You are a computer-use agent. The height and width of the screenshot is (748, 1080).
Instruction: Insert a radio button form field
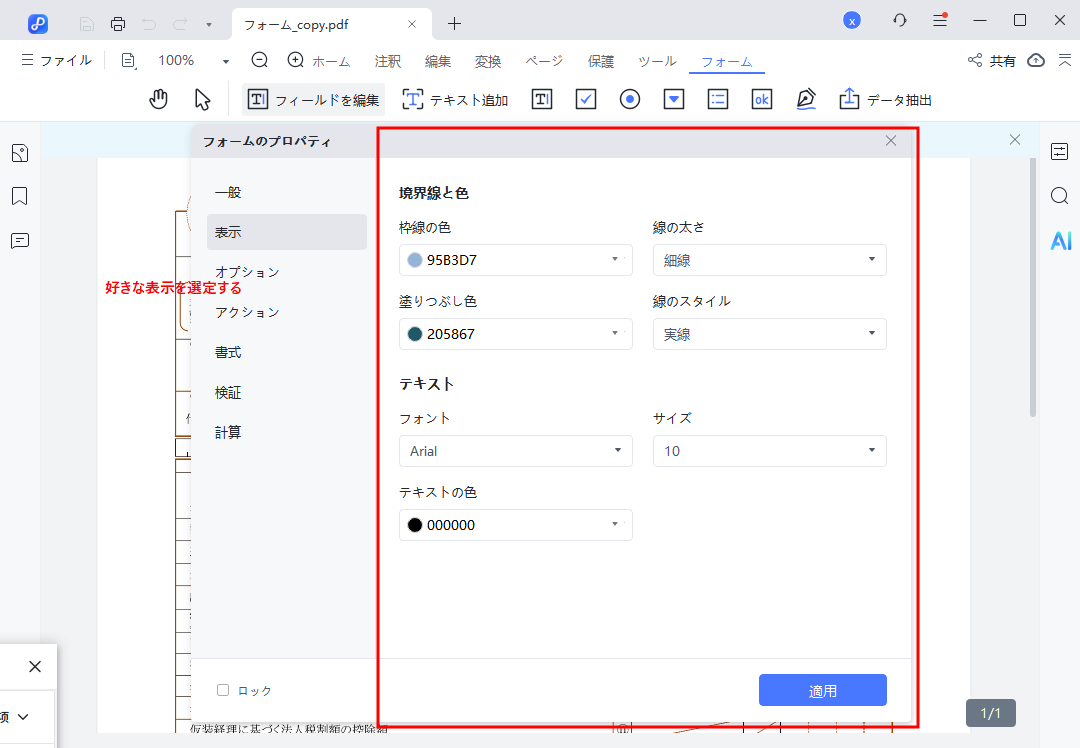coord(629,98)
